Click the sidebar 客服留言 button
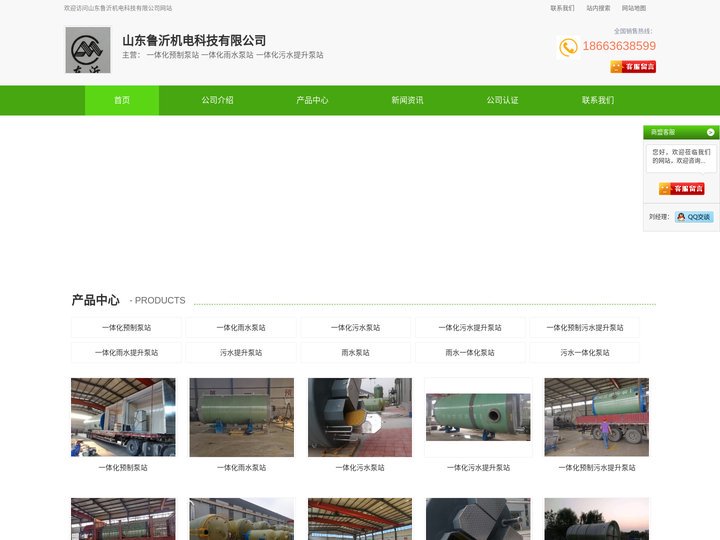The height and width of the screenshot is (540, 720). (681, 188)
